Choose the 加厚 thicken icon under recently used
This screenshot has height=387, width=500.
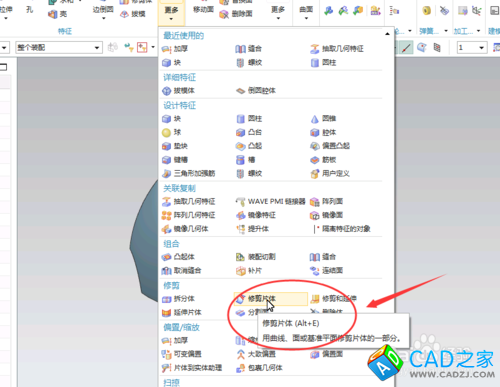(x=175, y=49)
